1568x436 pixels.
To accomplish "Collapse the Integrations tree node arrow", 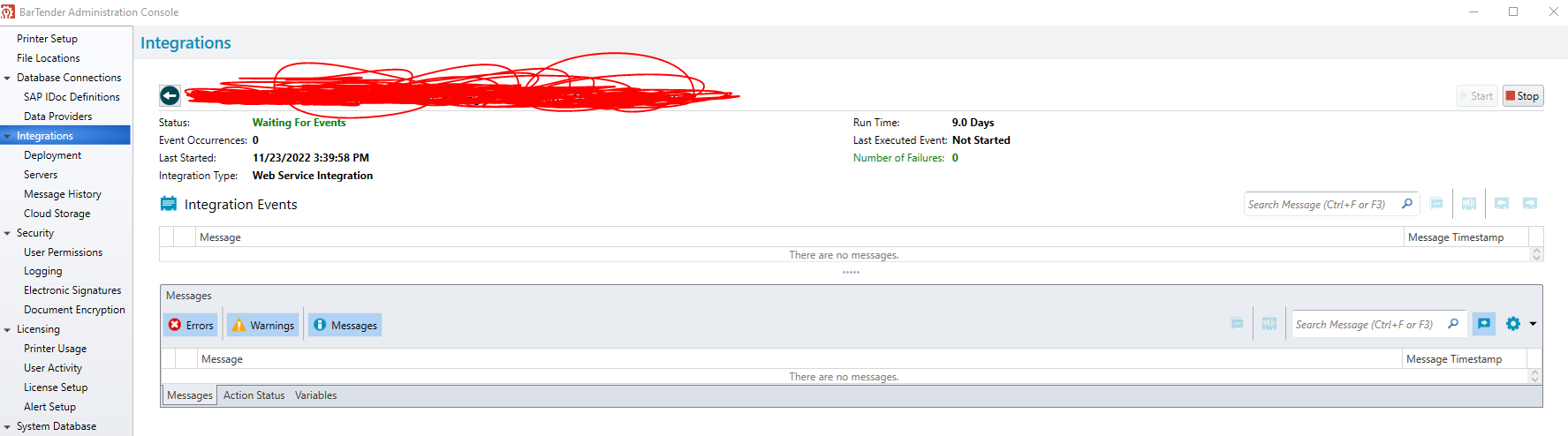I will coord(7,136).
